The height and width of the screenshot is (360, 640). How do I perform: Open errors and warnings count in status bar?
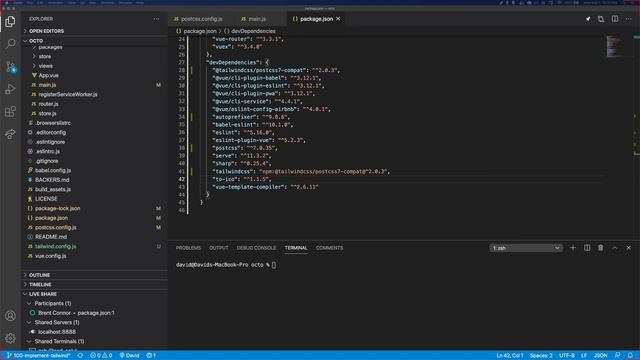click(101, 356)
